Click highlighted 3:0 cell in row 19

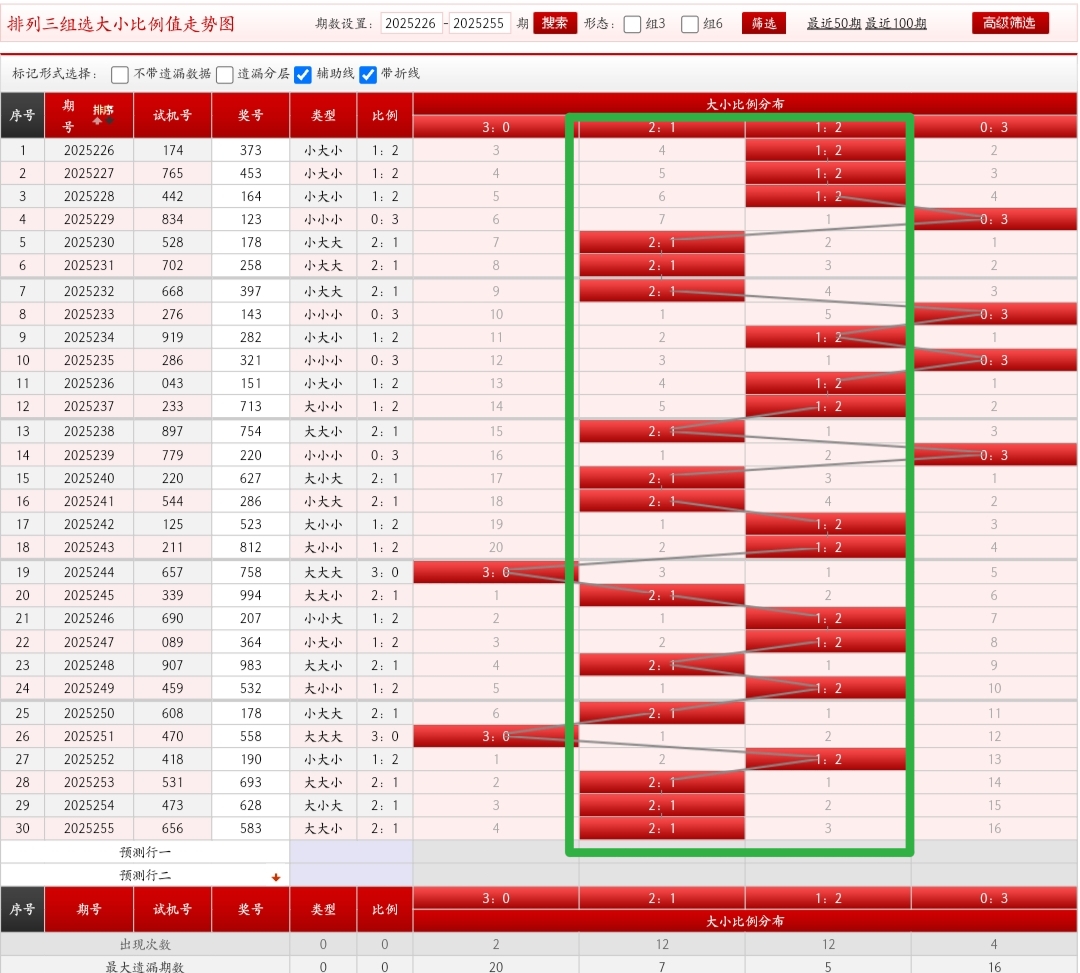coord(495,572)
